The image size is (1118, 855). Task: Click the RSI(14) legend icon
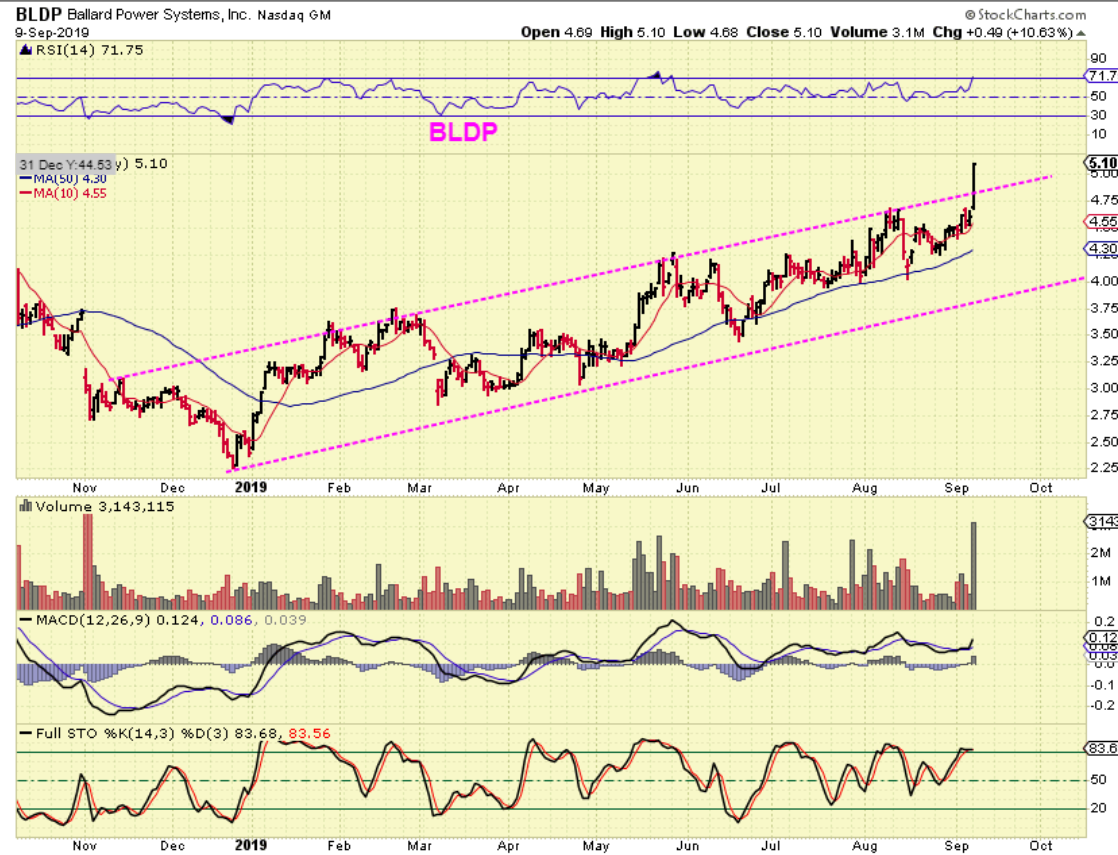[x=26, y=50]
